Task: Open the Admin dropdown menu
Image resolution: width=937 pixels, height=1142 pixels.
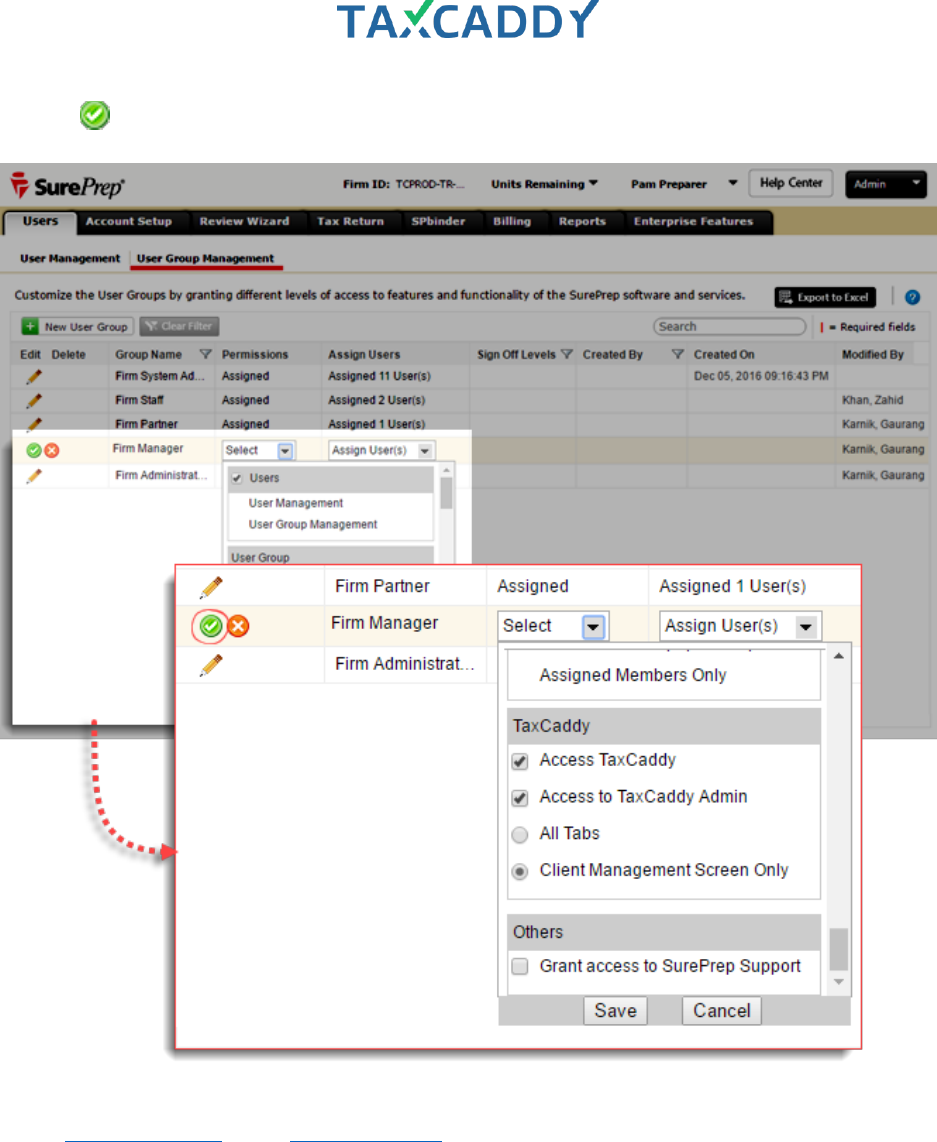Action: (x=885, y=184)
